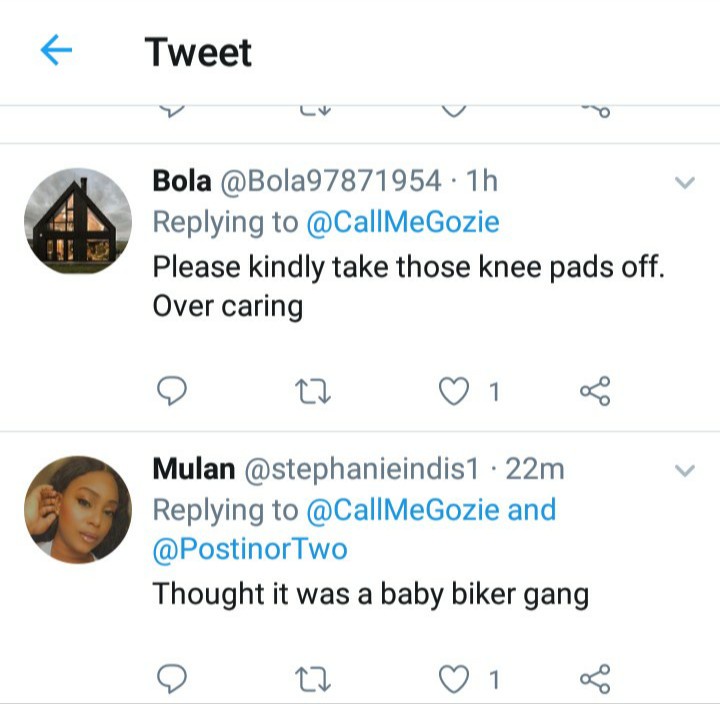Open Bola's profile via display name
The width and height of the screenshot is (720, 704).
(181, 181)
